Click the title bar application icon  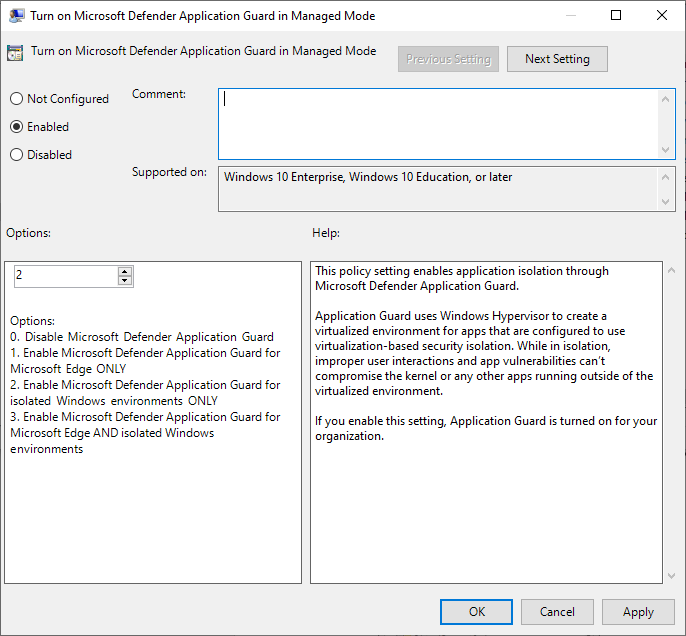pos(17,16)
